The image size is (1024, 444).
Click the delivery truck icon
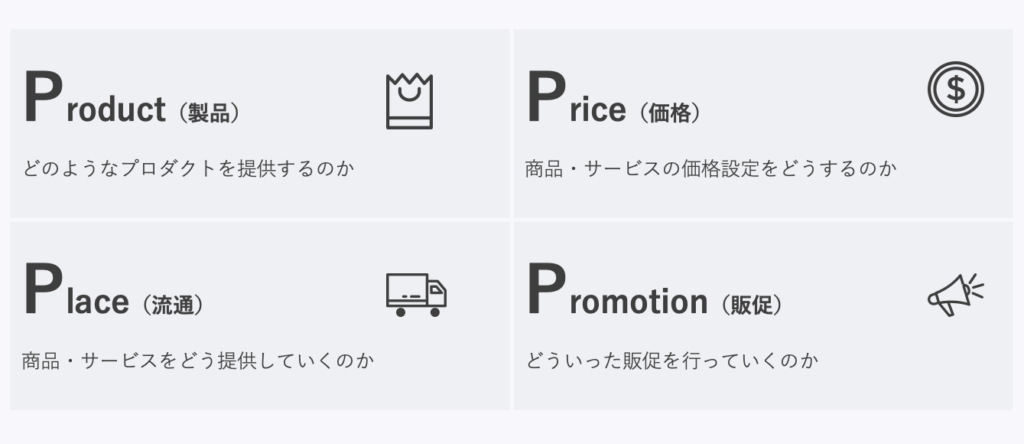pos(417,294)
